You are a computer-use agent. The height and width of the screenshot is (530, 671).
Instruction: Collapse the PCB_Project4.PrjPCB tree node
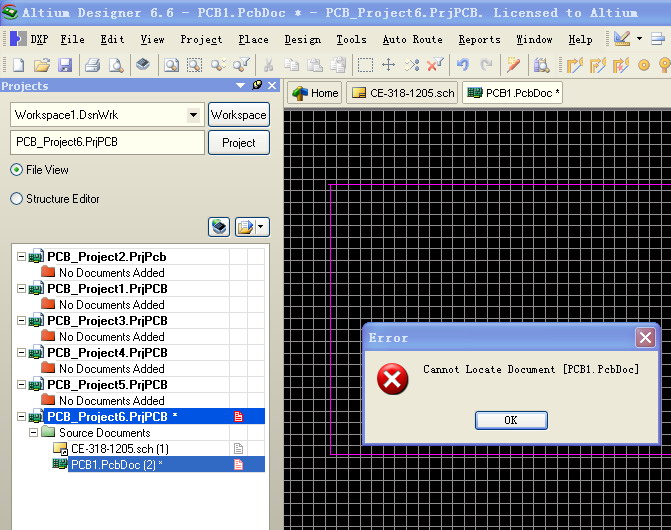click(21, 352)
